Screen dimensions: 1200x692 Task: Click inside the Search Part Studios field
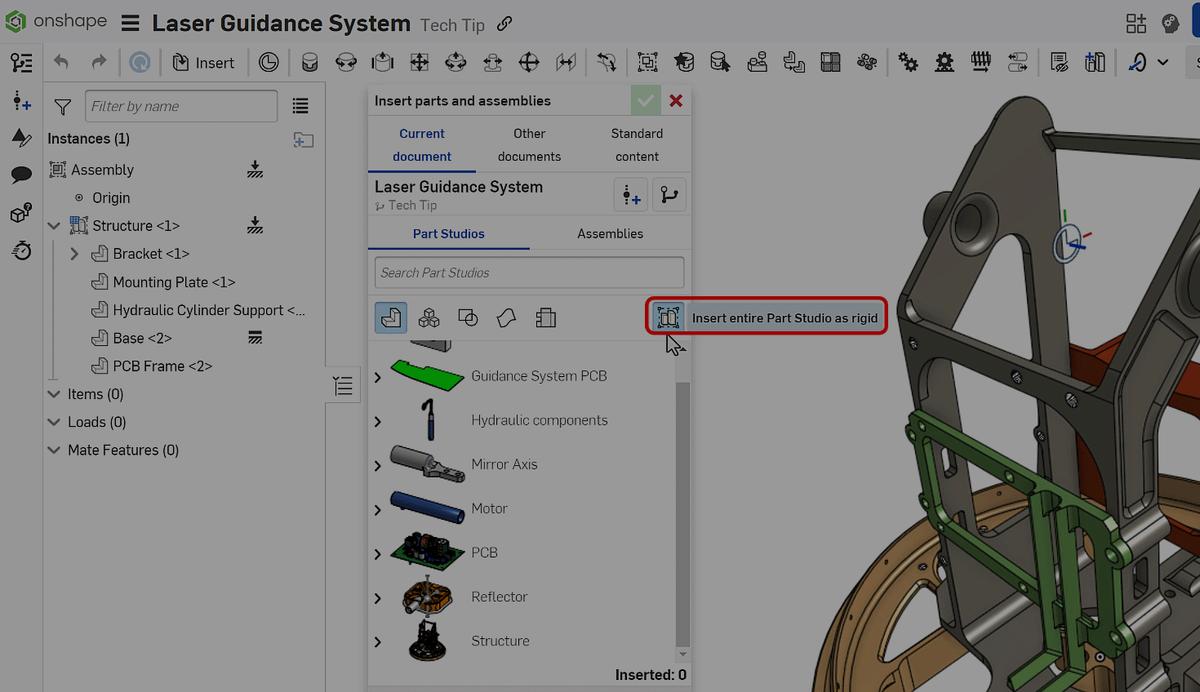(x=528, y=272)
